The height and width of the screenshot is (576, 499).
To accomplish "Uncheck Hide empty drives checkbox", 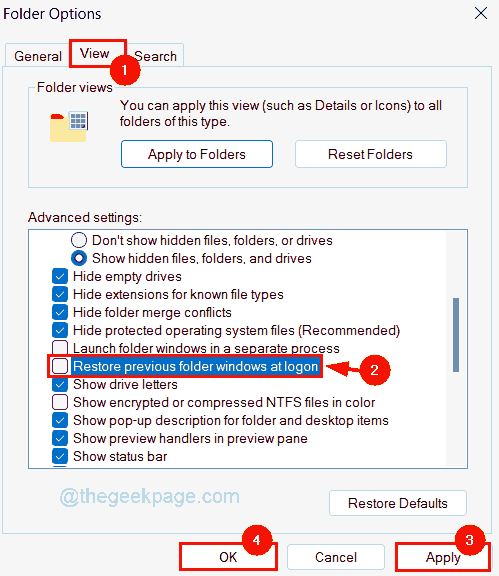I will click(x=60, y=276).
